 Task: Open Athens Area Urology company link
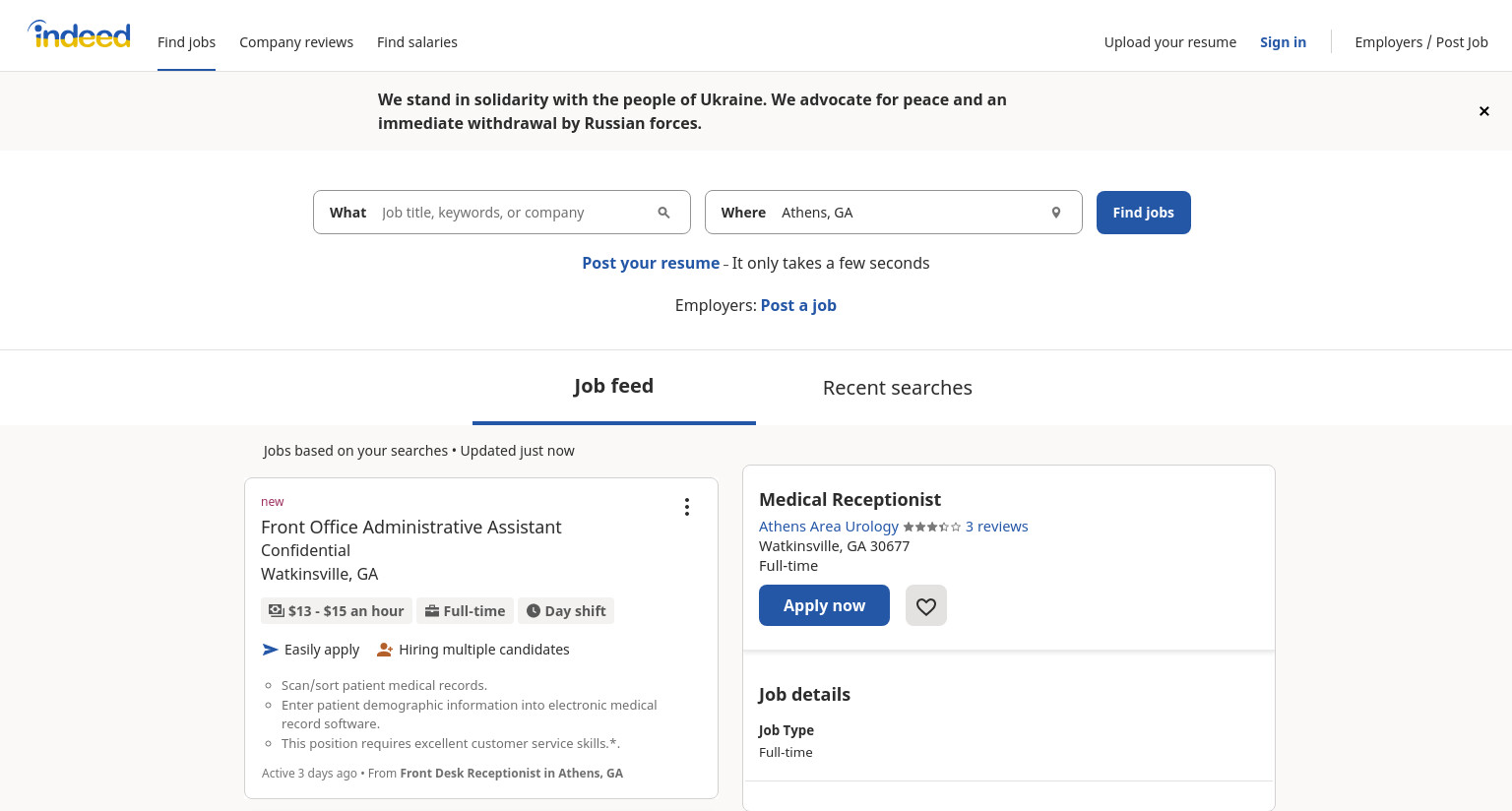click(829, 527)
